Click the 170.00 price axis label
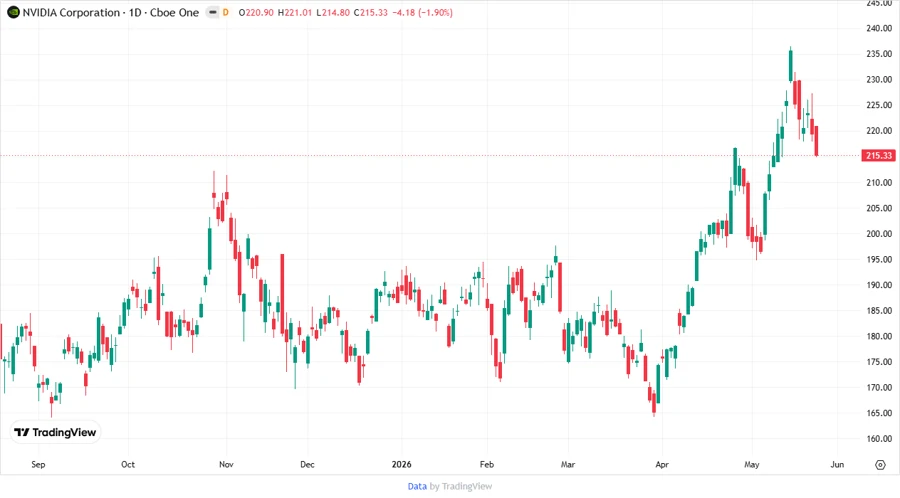This screenshot has height=498, width=900. click(x=879, y=387)
